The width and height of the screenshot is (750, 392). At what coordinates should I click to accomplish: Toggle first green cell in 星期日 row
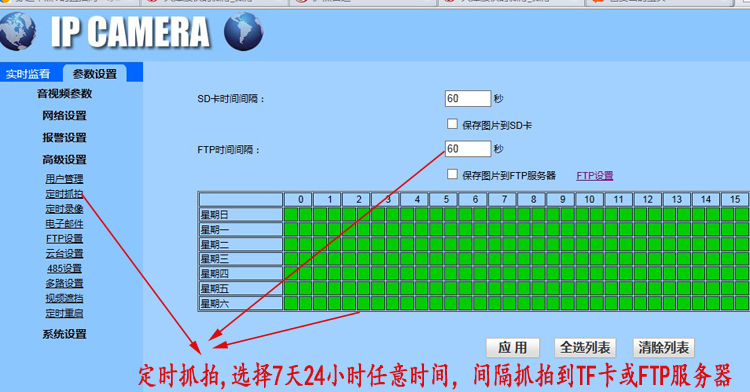[x=291, y=214]
